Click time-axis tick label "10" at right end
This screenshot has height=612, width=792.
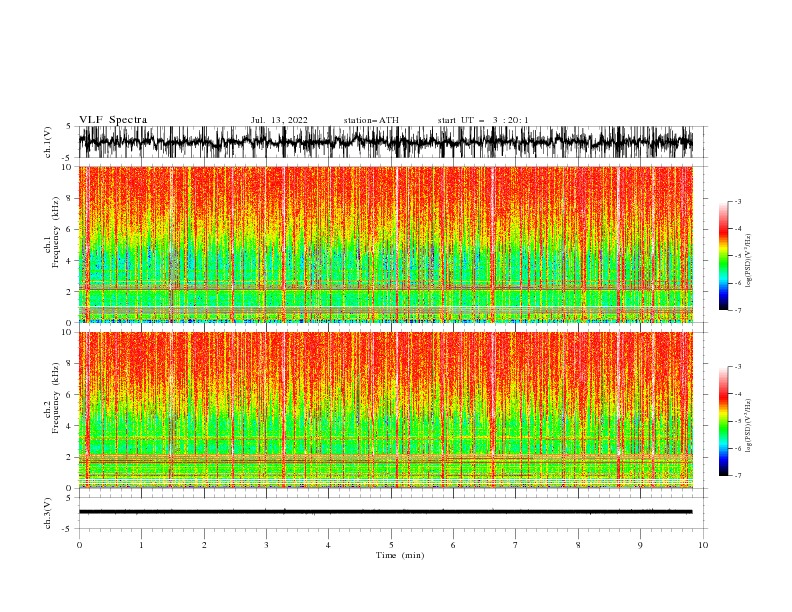click(x=703, y=545)
